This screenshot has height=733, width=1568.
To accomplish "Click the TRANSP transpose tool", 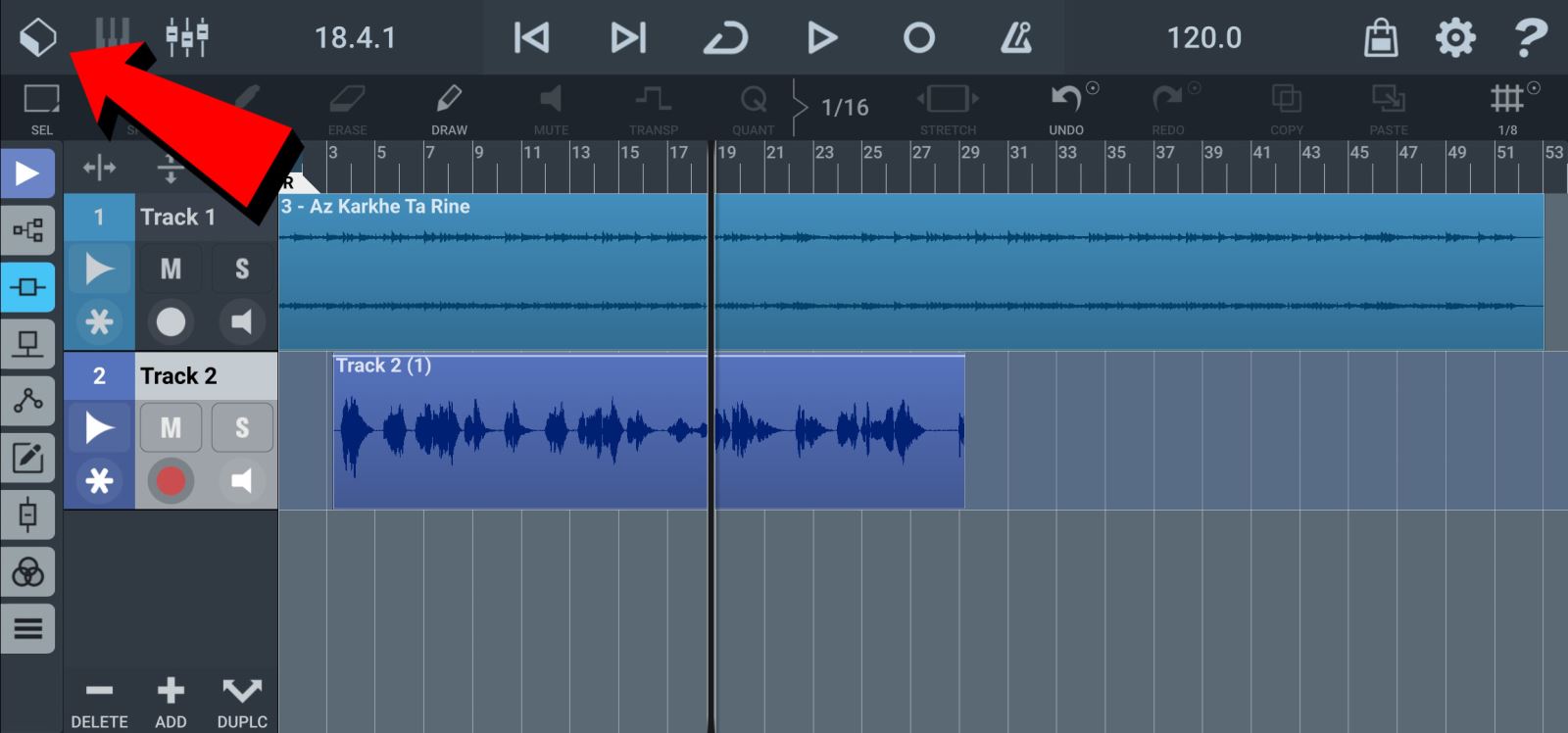I will coord(653,109).
